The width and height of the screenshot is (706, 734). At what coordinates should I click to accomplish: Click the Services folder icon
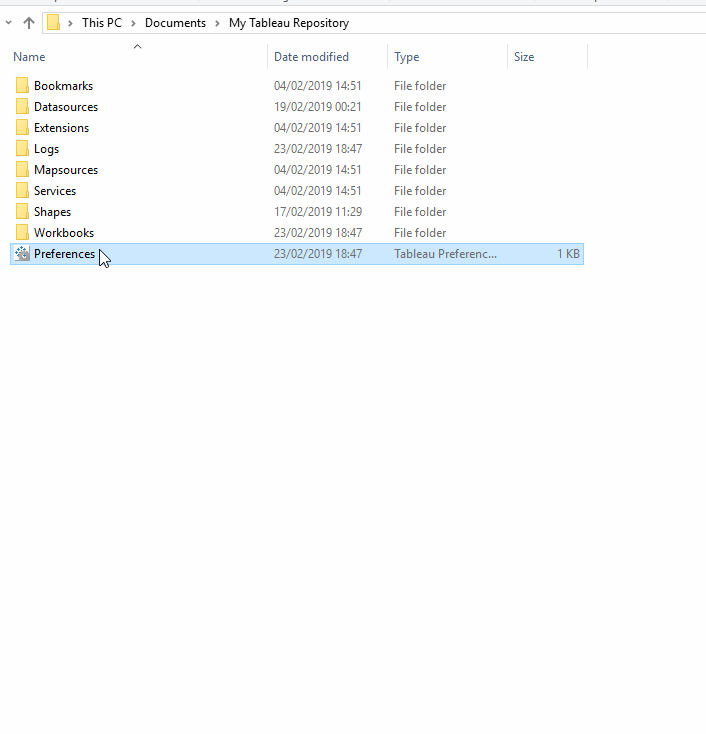[22, 191]
